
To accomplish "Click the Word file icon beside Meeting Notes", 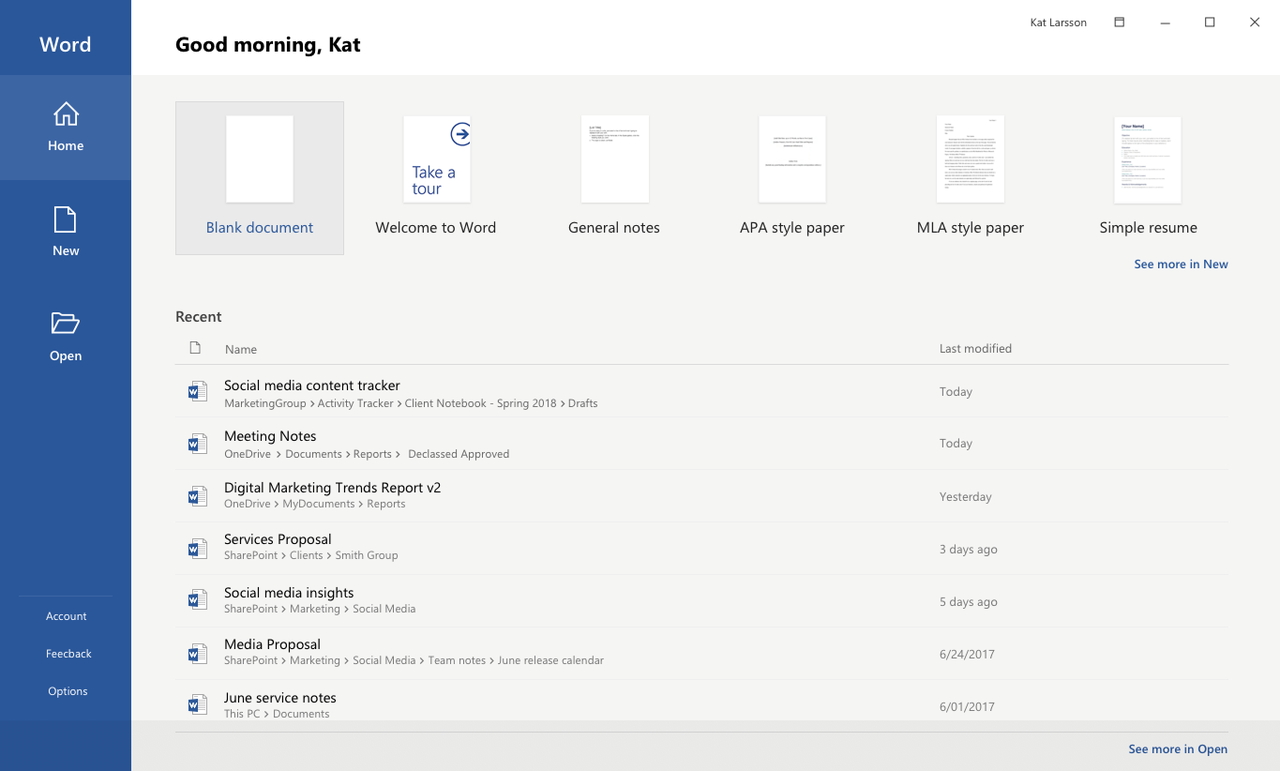I will click(197, 443).
